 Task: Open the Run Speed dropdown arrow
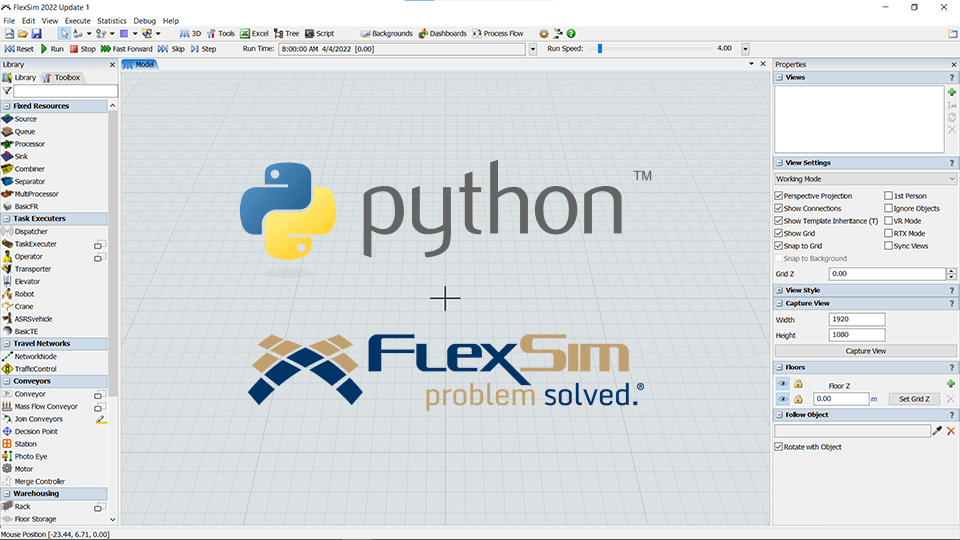coord(745,49)
